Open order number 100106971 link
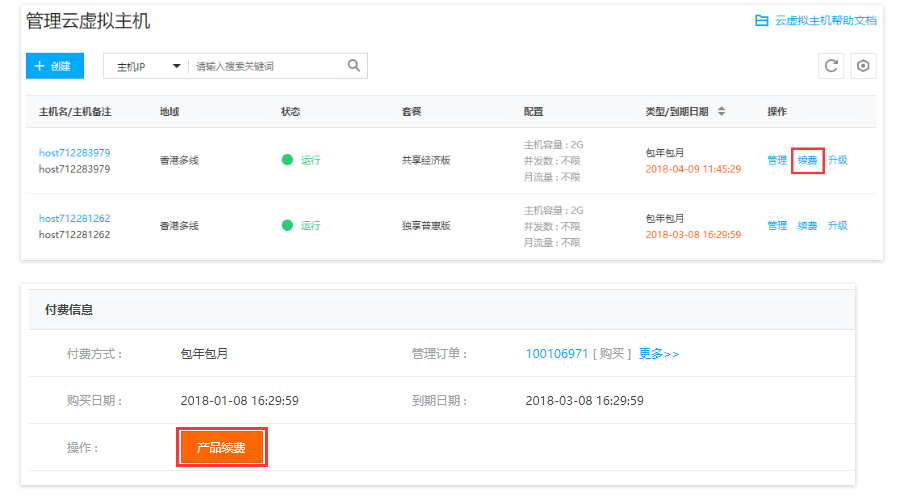Viewport: 906px width, 498px height. point(556,354)
